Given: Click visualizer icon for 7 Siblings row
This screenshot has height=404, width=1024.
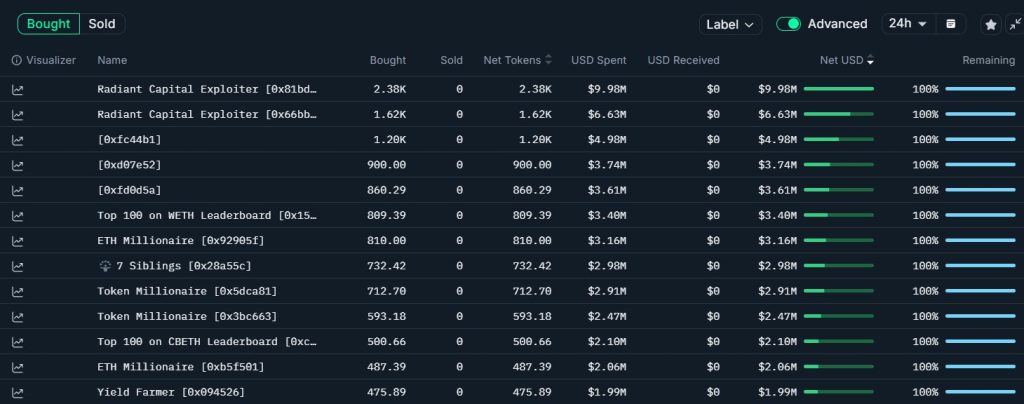Looking at the screenshot, I should click(17, 266).
